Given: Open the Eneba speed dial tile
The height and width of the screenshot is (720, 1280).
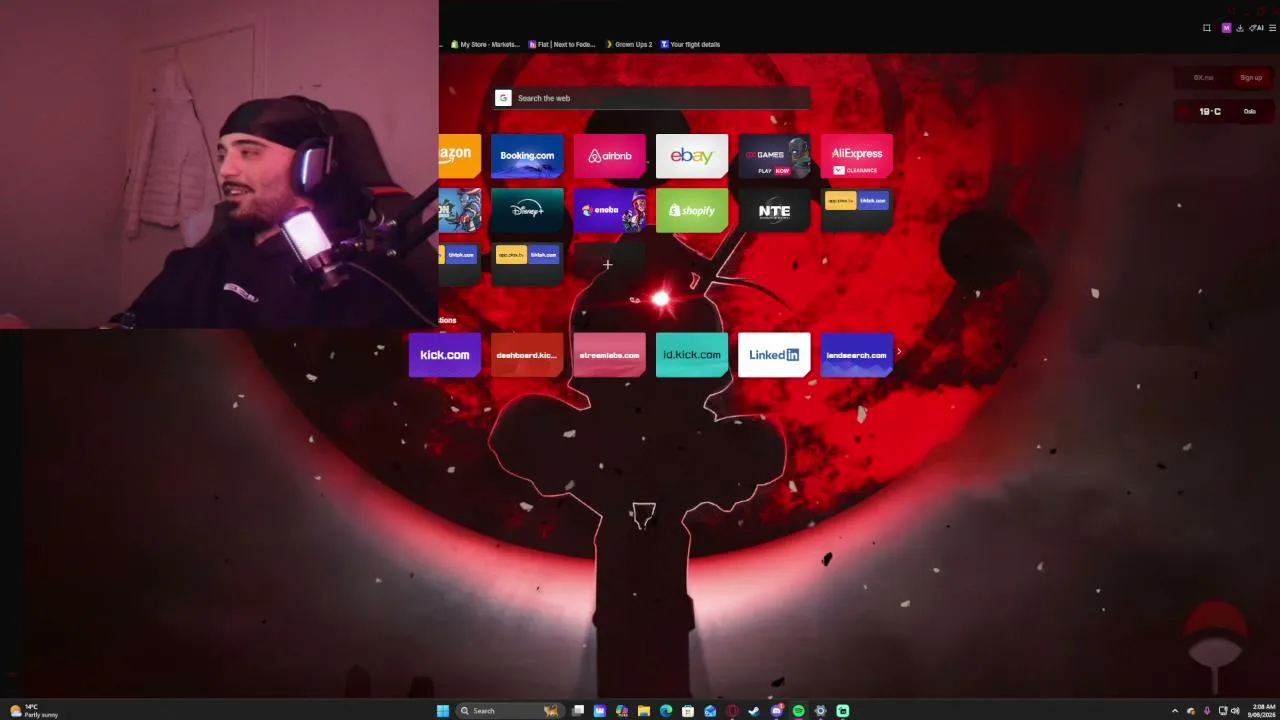Looking at the screenshot, I should [610, 210].
